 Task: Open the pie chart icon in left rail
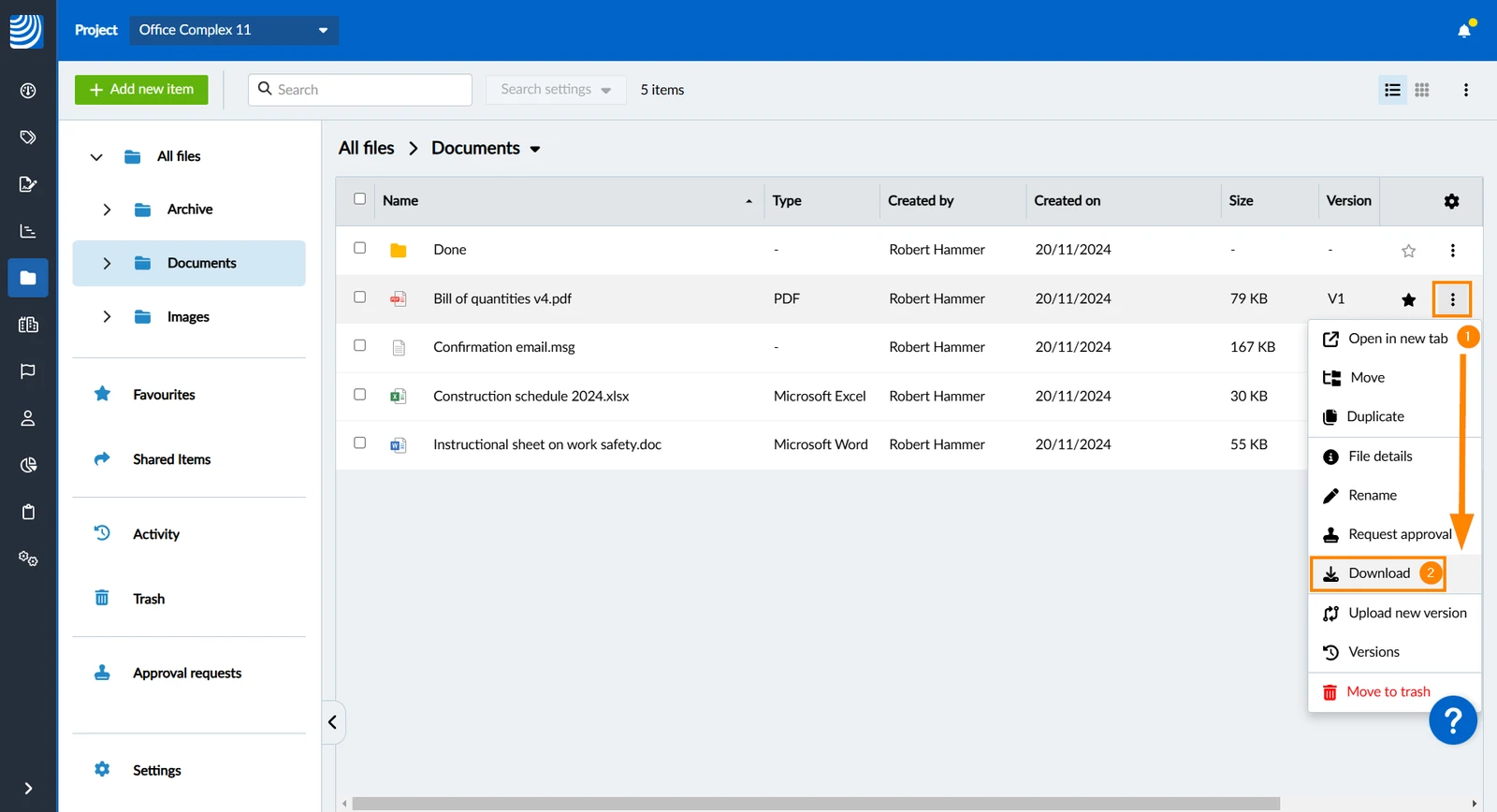[28, 465]
